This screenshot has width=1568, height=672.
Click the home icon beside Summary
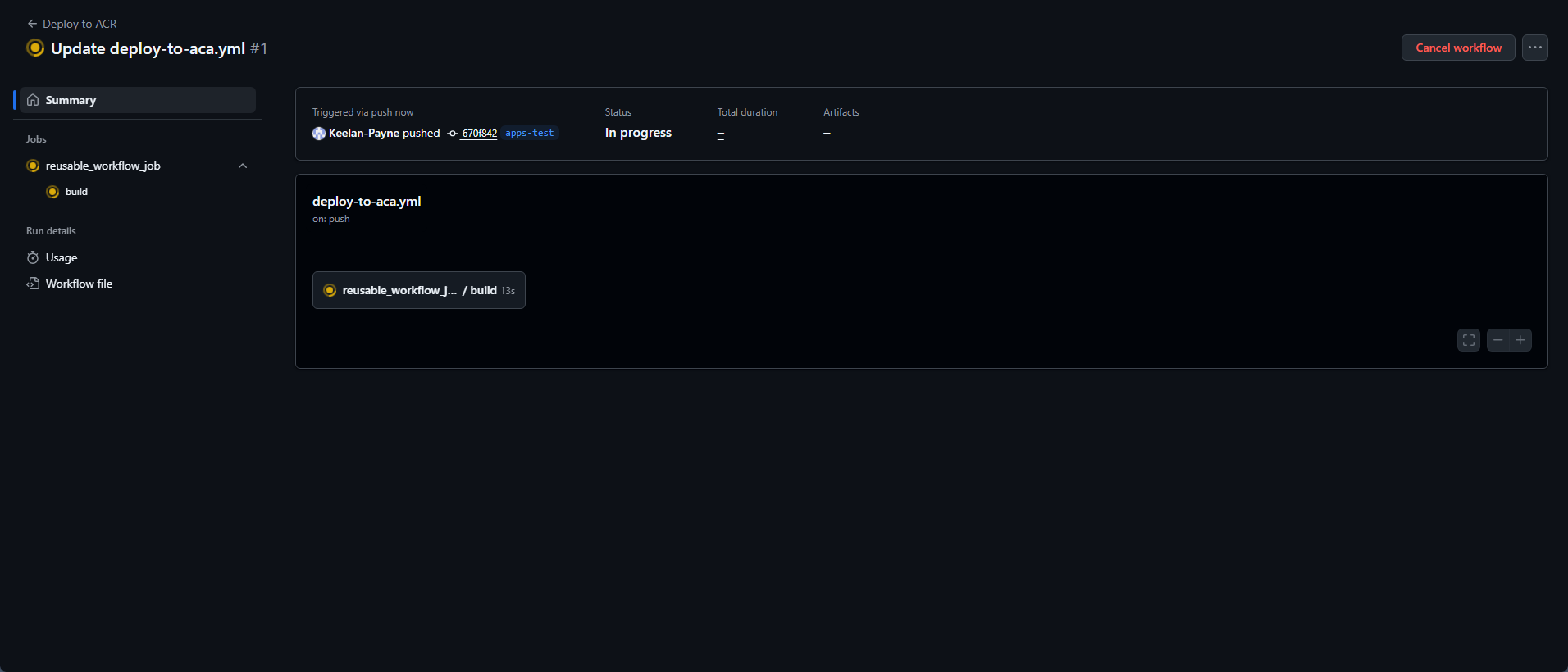[33, 100]
